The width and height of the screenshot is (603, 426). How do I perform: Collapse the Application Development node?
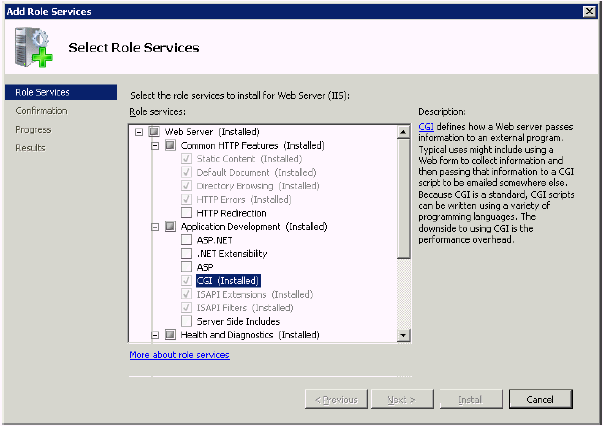coord(155,227)
